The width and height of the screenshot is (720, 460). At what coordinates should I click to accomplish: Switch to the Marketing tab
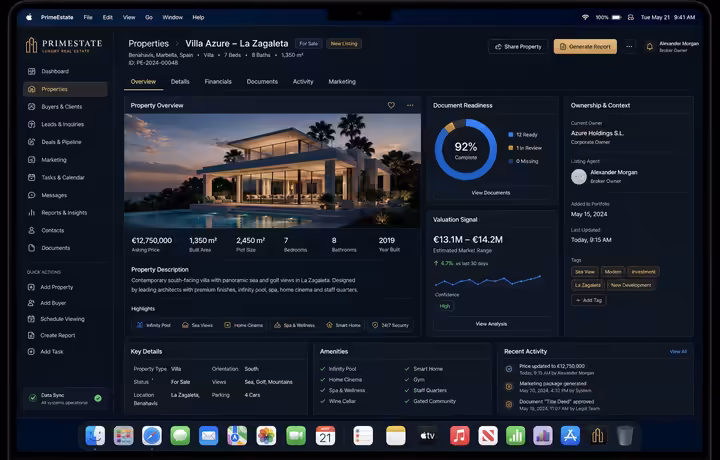click(342, 82)
